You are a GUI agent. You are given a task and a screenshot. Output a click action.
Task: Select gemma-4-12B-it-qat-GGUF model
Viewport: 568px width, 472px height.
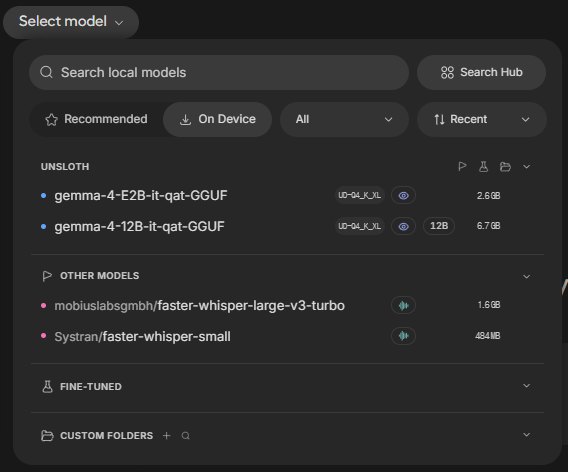(139, 226)
